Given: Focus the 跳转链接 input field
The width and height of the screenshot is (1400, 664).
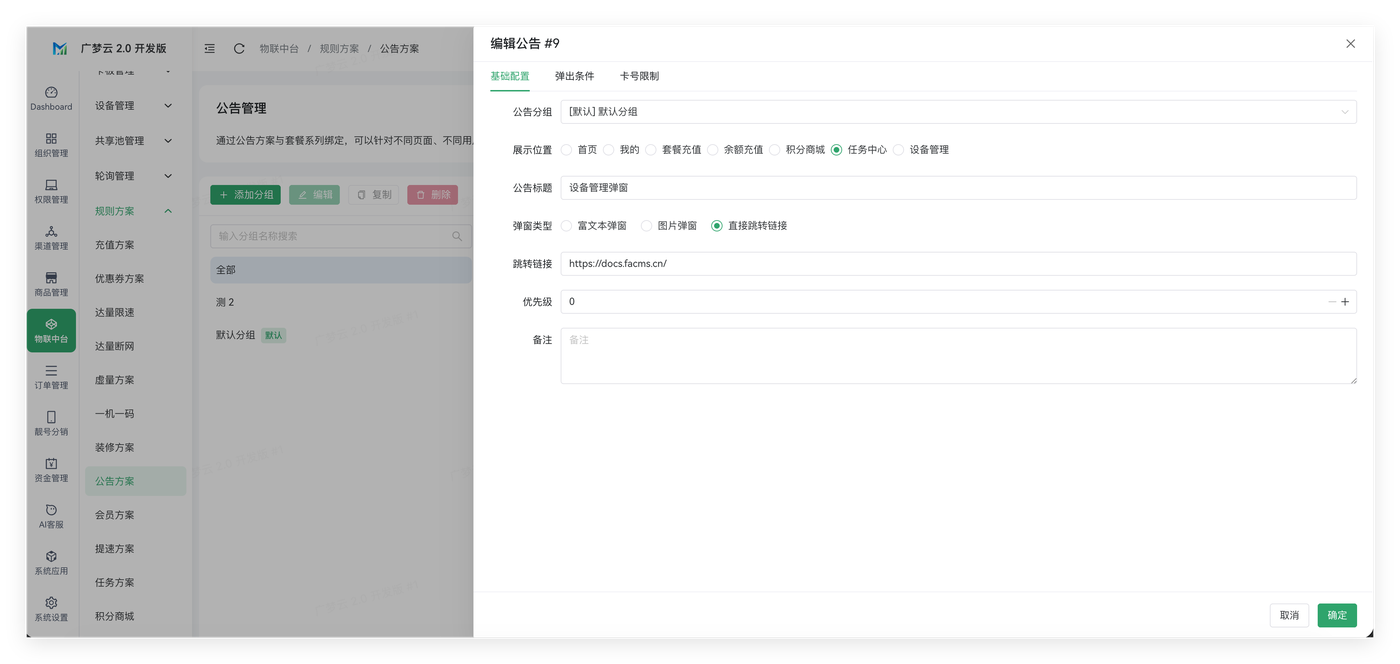Looking at the screenshot, I should (958, 264).
